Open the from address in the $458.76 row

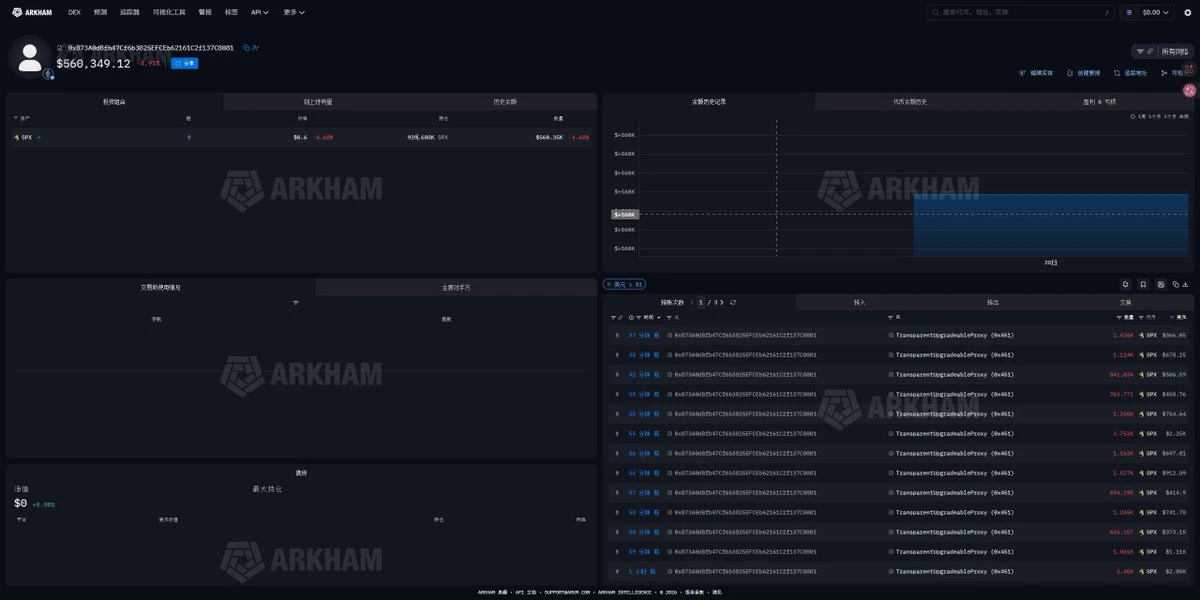[745, 394]
